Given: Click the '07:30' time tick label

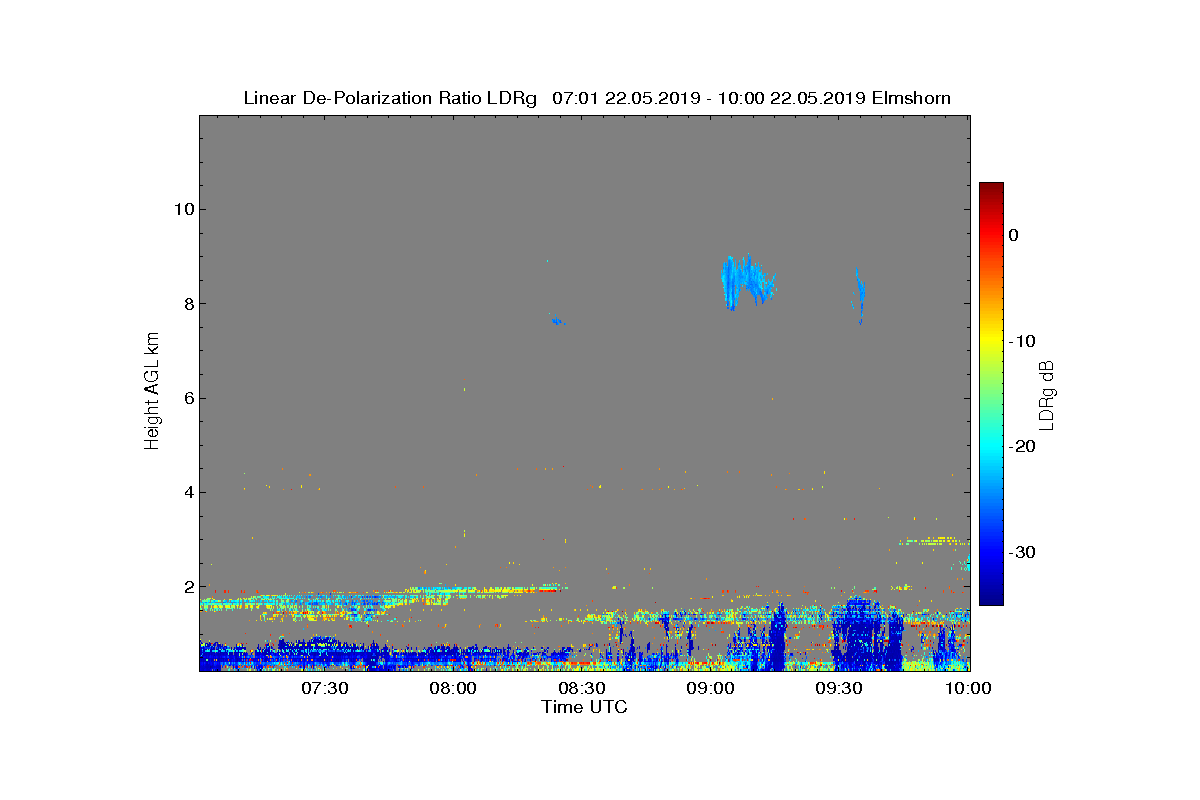Looking at the screenshot, I should coord(324,688).
